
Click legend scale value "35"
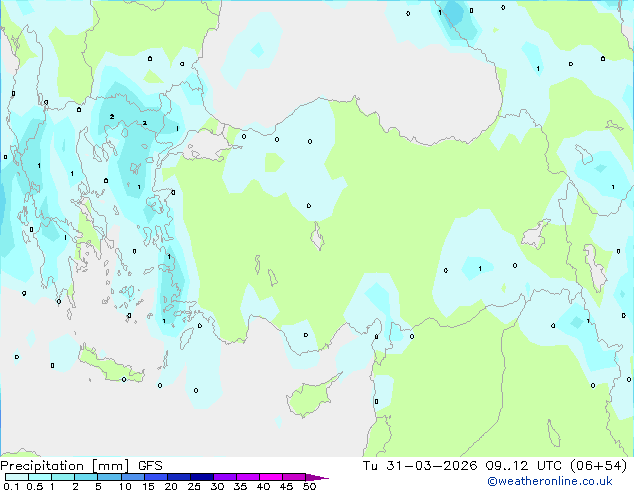coord(240,486)
